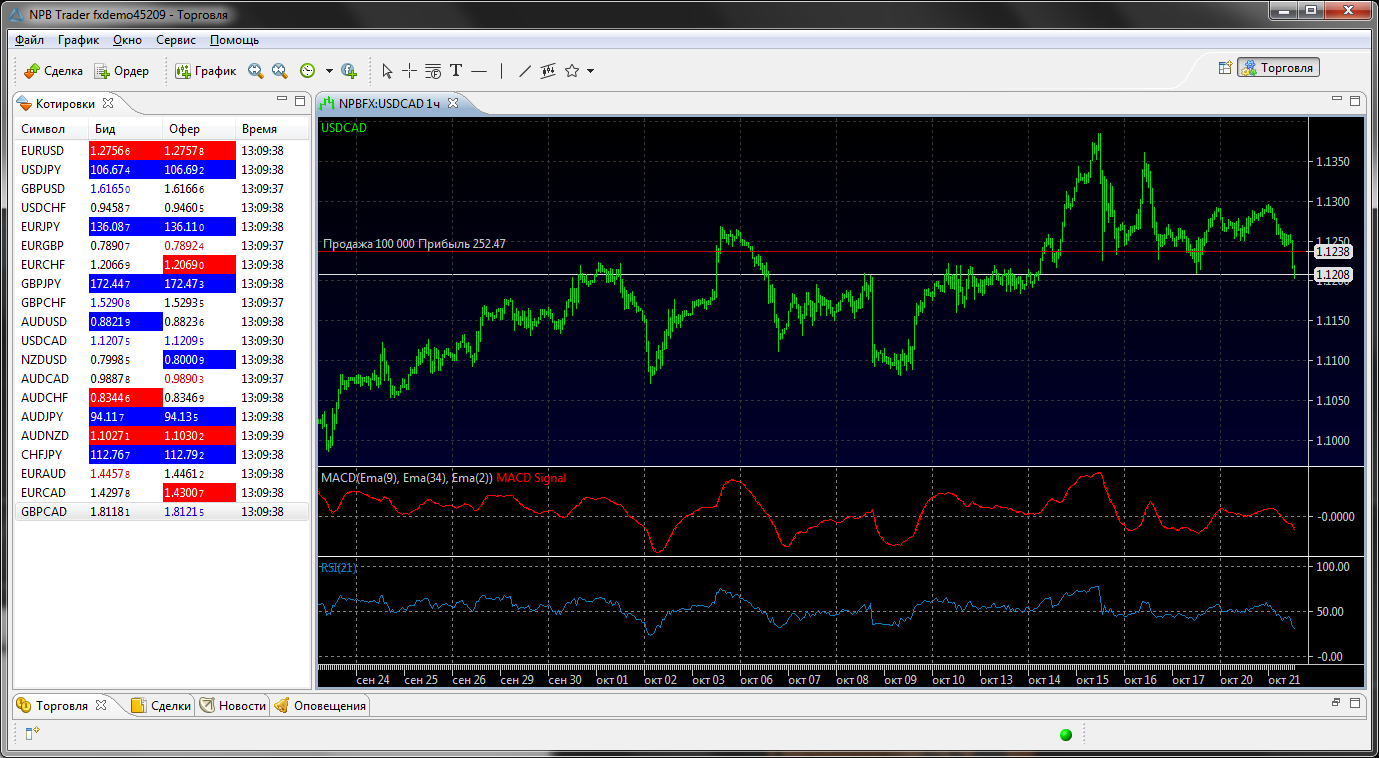Select the arrow pointer tool
1379x758 pixels.
tap(388, 71)
